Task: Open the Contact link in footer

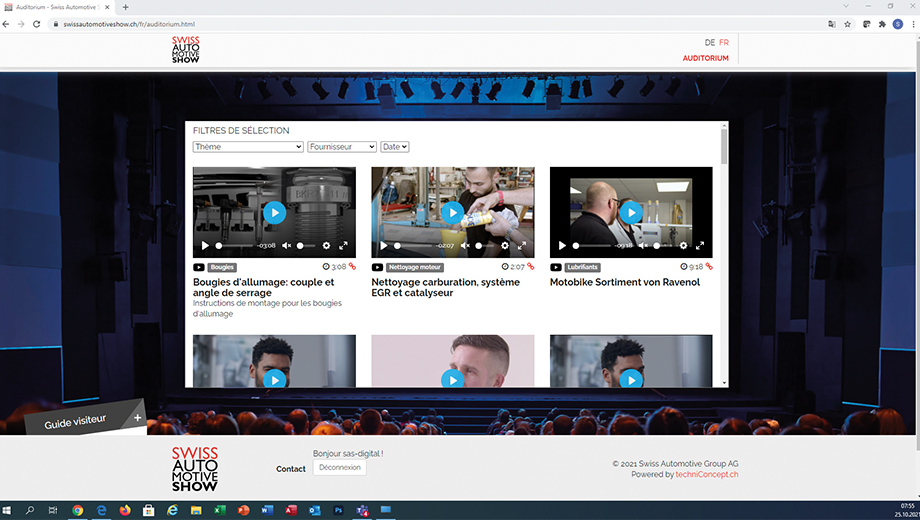Action: 290,469
